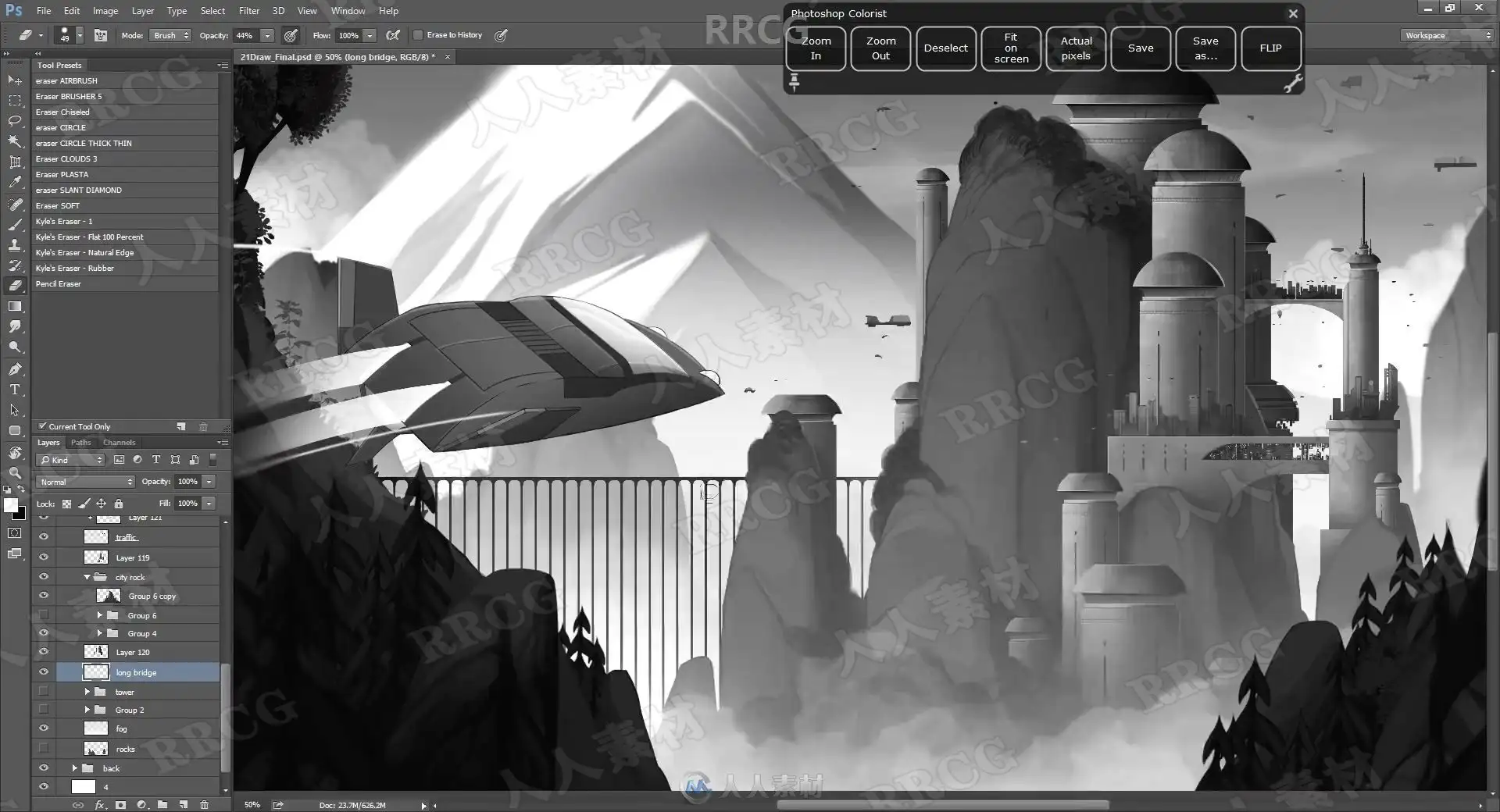This screenshot has width=1500, height=812.
Task: Show the tower group
Action: click(44, 691)
